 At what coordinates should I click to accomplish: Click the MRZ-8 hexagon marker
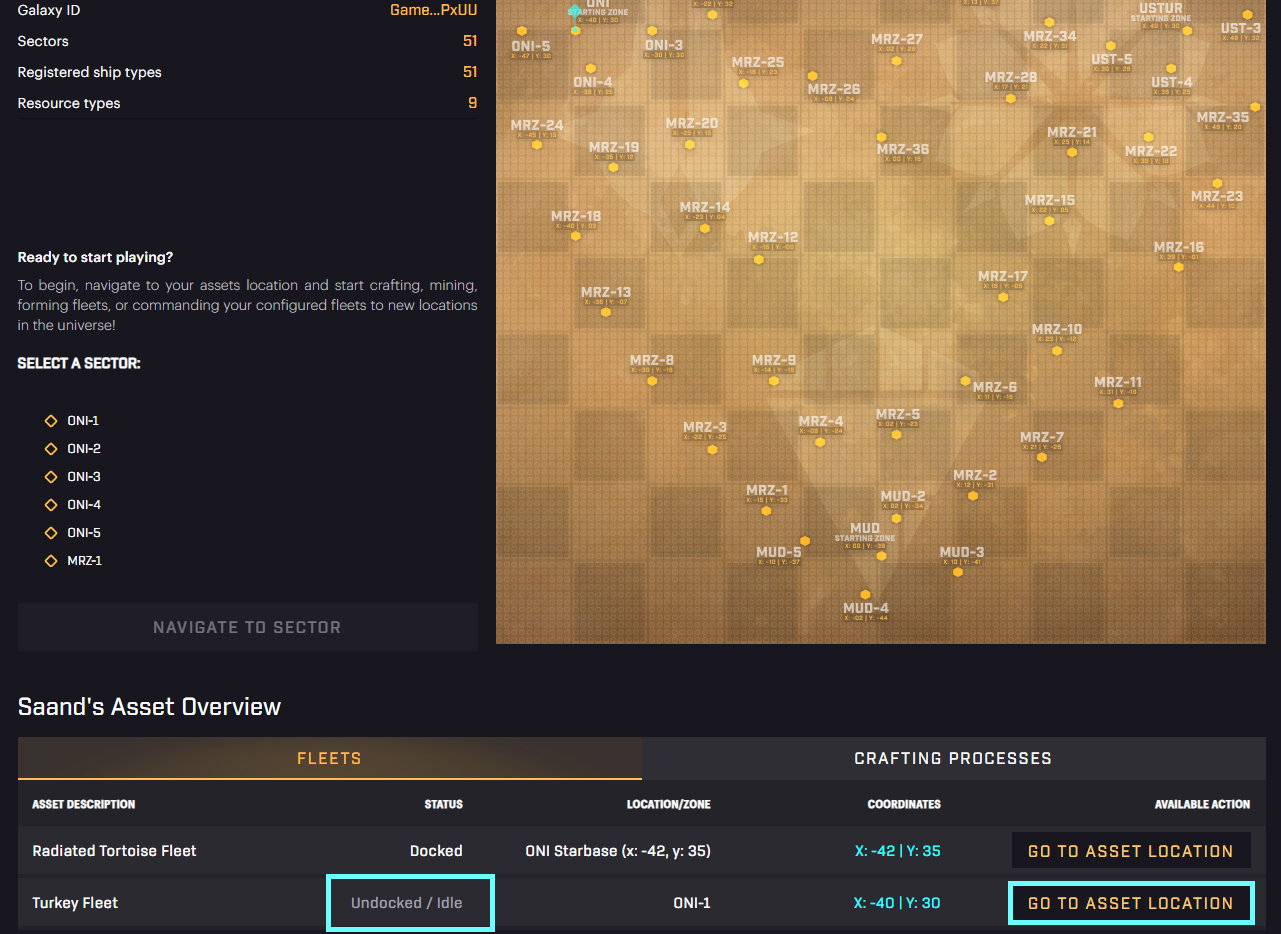tap(652, 381)
